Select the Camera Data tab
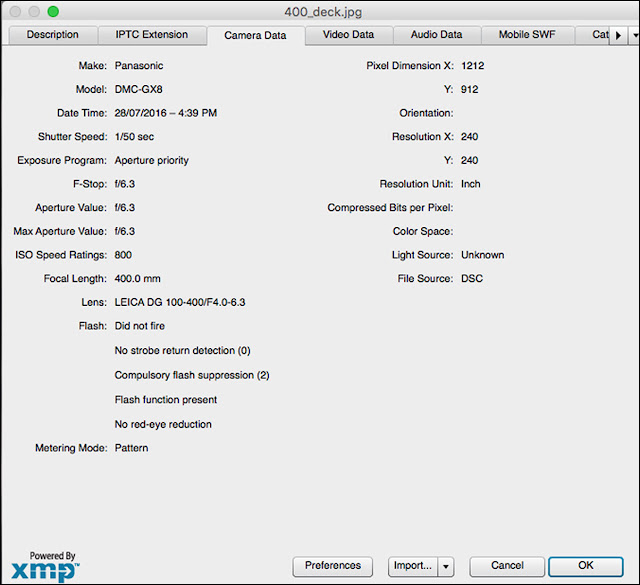 255,36
